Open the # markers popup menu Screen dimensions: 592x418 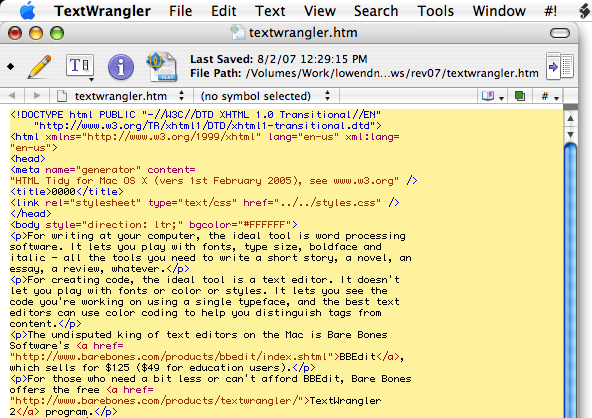[549, 96]
